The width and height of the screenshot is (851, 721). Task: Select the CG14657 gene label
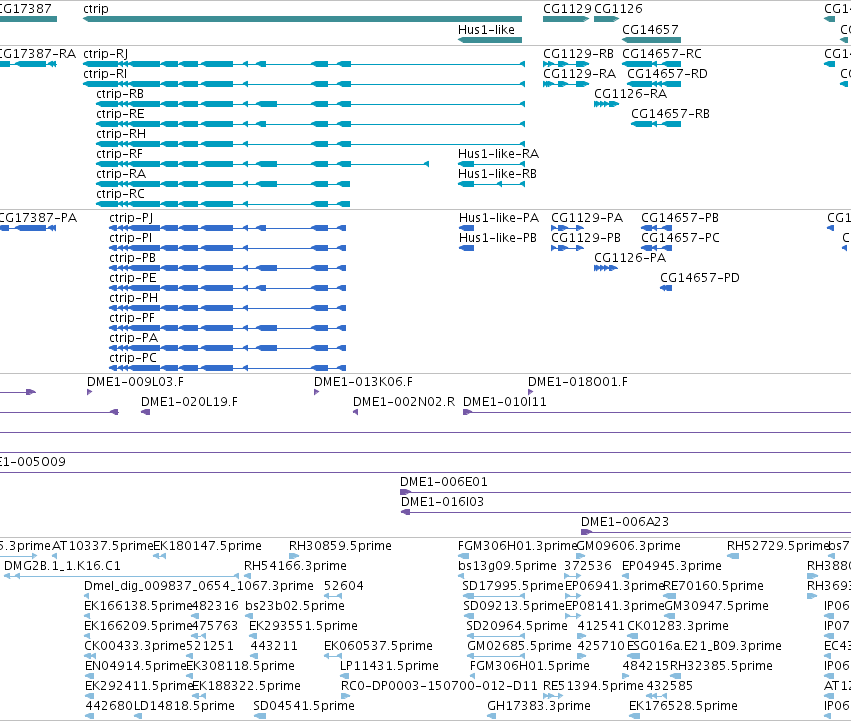point(650,30)
